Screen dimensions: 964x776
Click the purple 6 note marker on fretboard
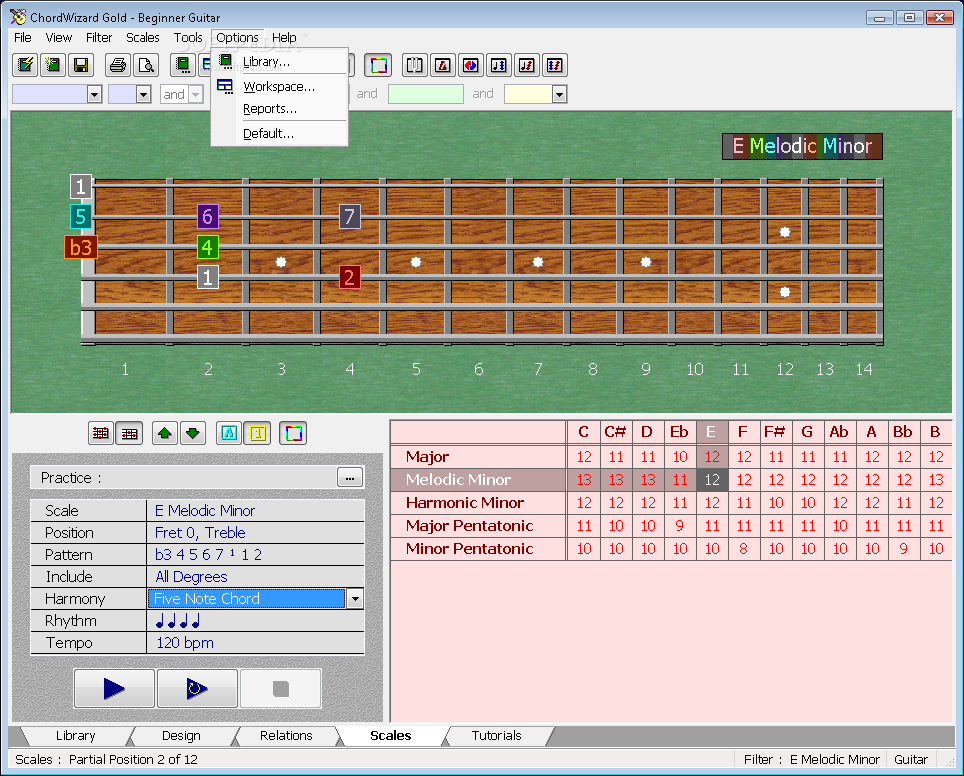(x=208, y=216)
